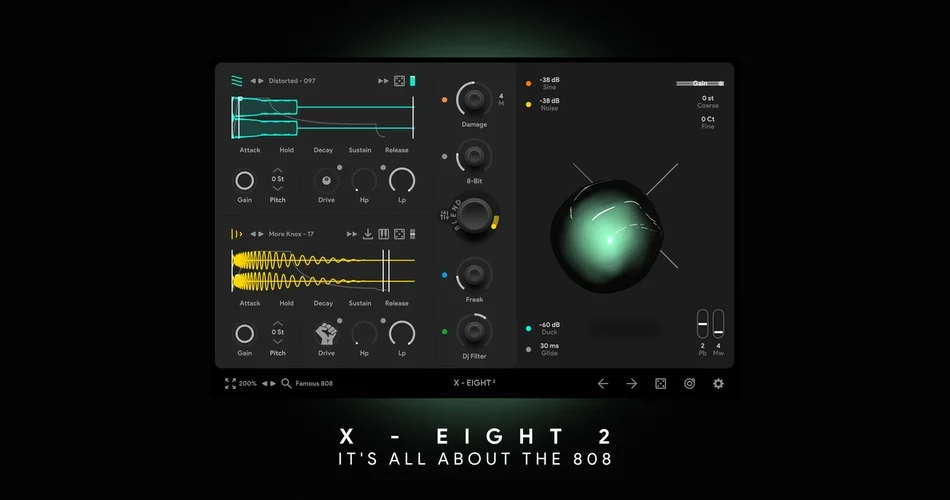
Task: Randomize the Distorted - 097 layer with dice
Action: point(399,81)
